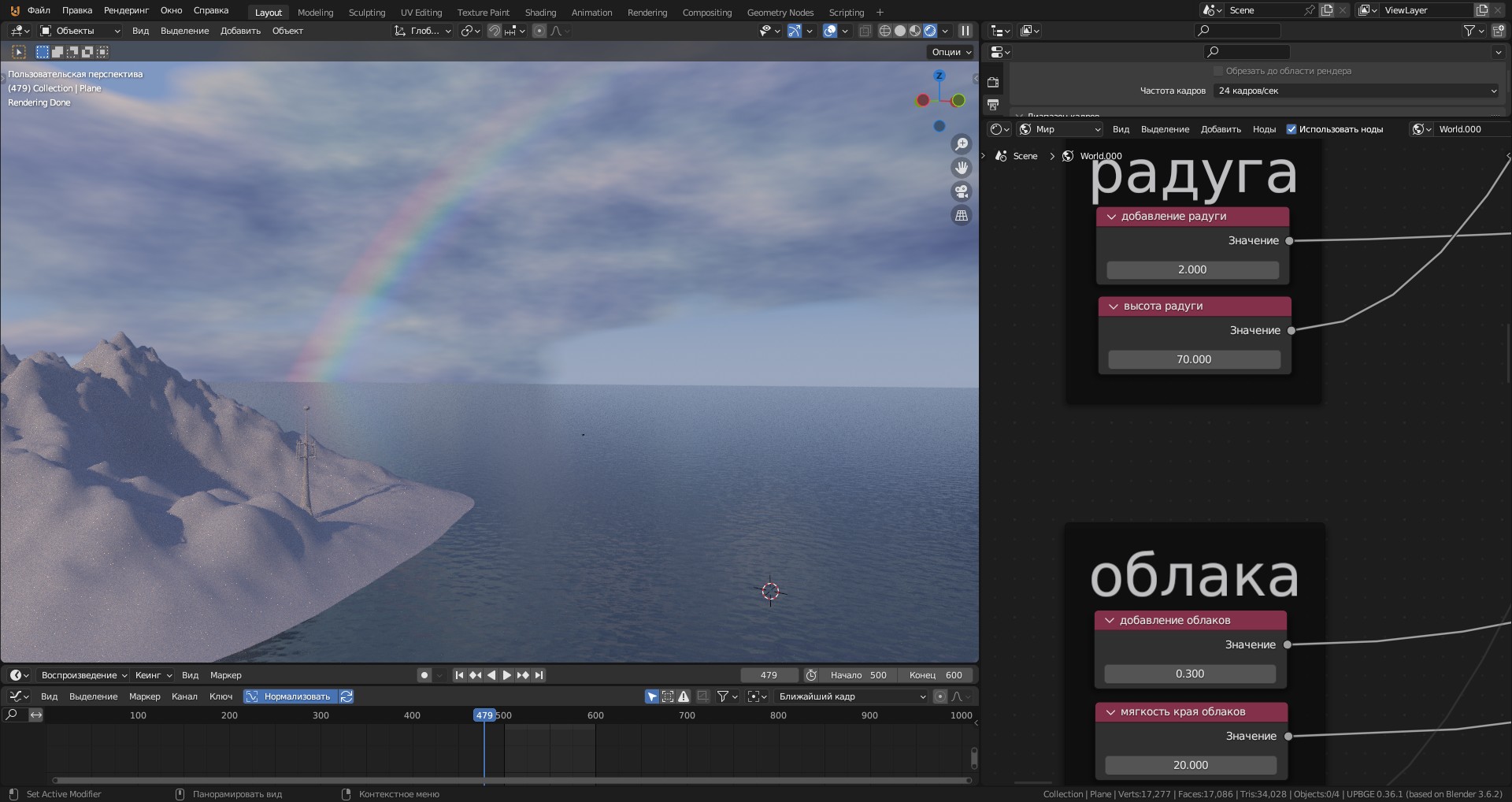Add new view layer icon
1512x802 pixels.
1481,10
